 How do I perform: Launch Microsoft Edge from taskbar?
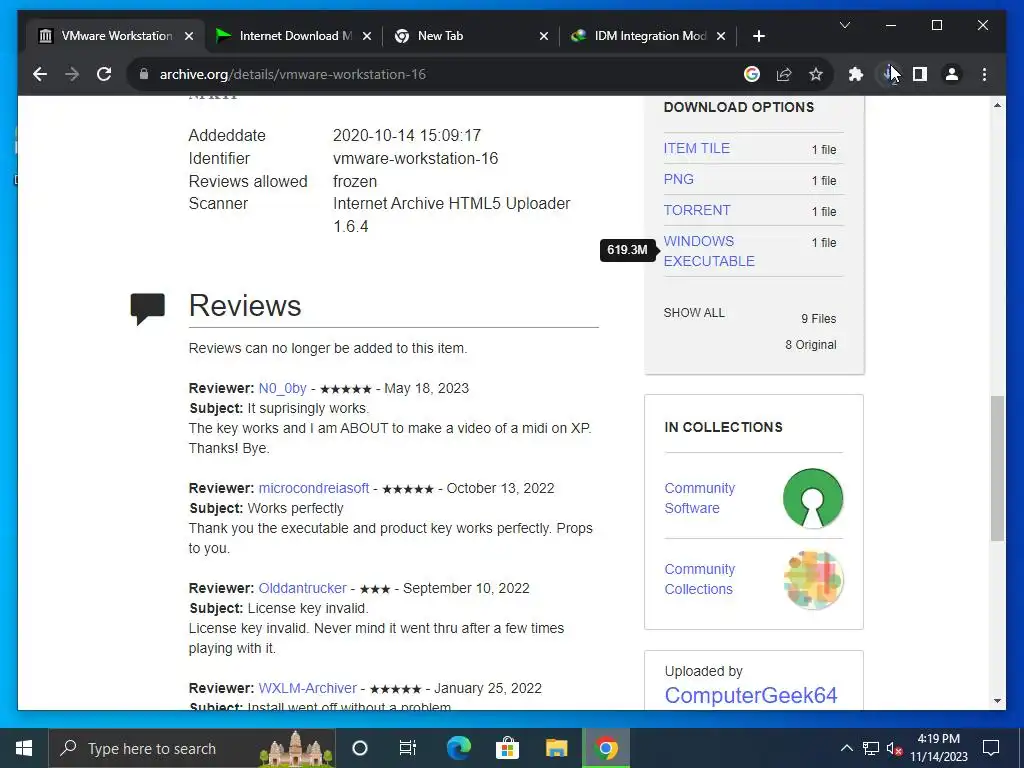coord(458,748)
